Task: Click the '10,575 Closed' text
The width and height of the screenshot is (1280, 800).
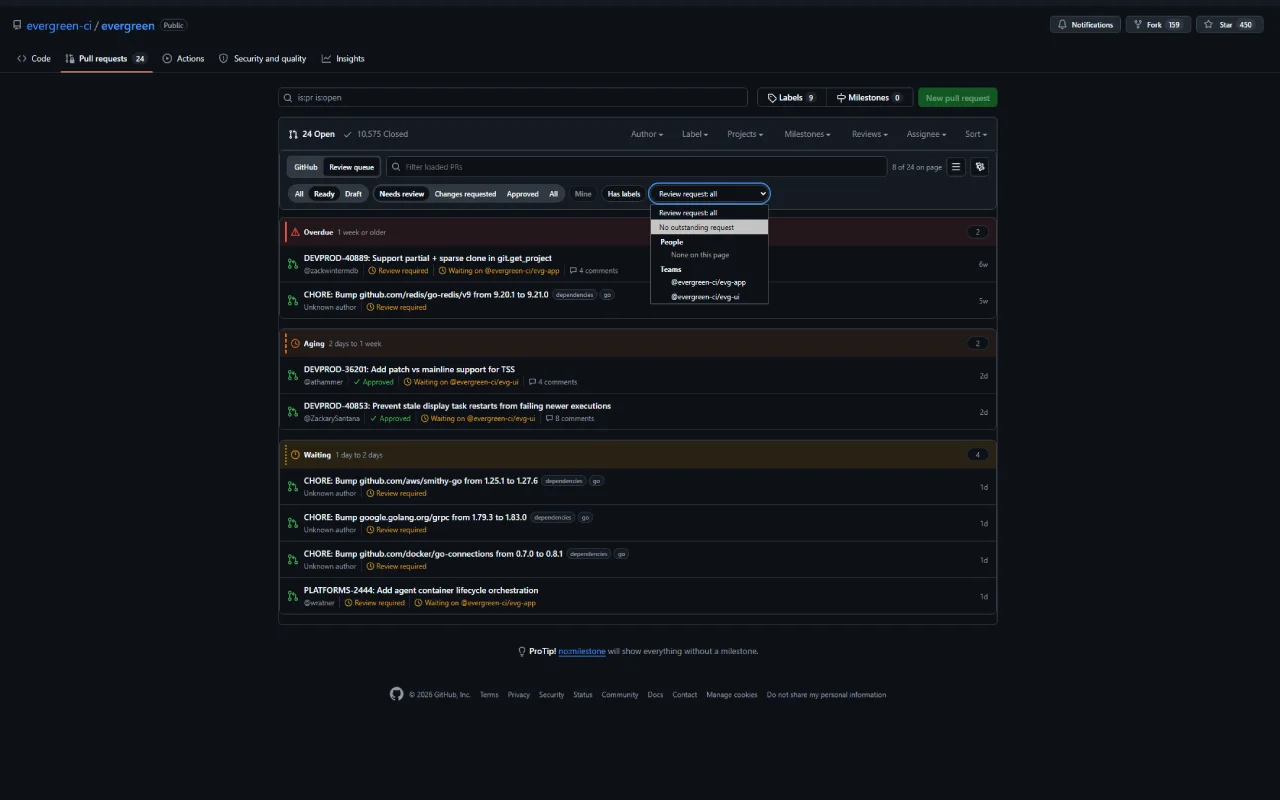Action: (x=382, y=134)
